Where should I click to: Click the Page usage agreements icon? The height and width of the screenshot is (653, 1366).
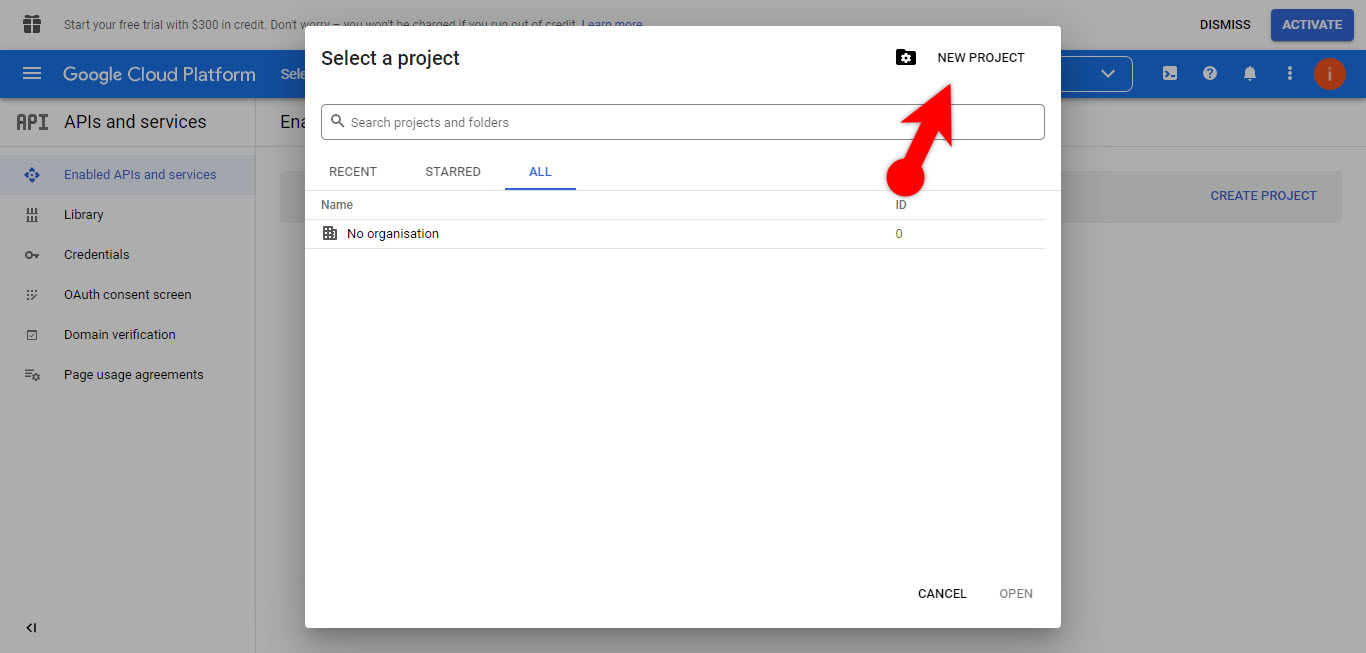(32, 375)
